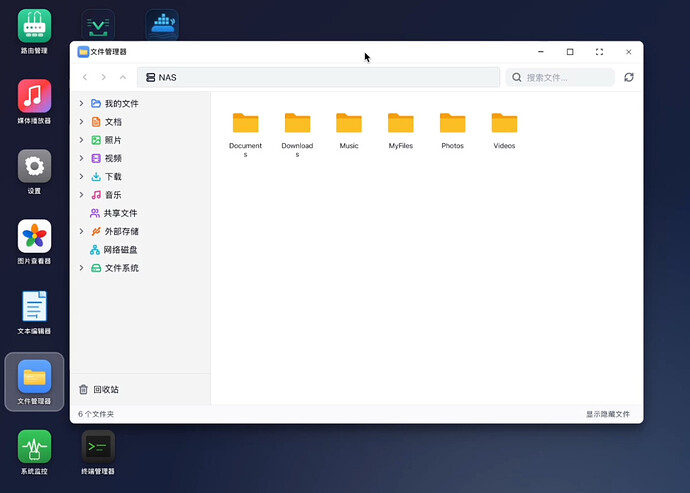Open the Videos folder
This screenshot has height=493, width=690.
[504, 124]
